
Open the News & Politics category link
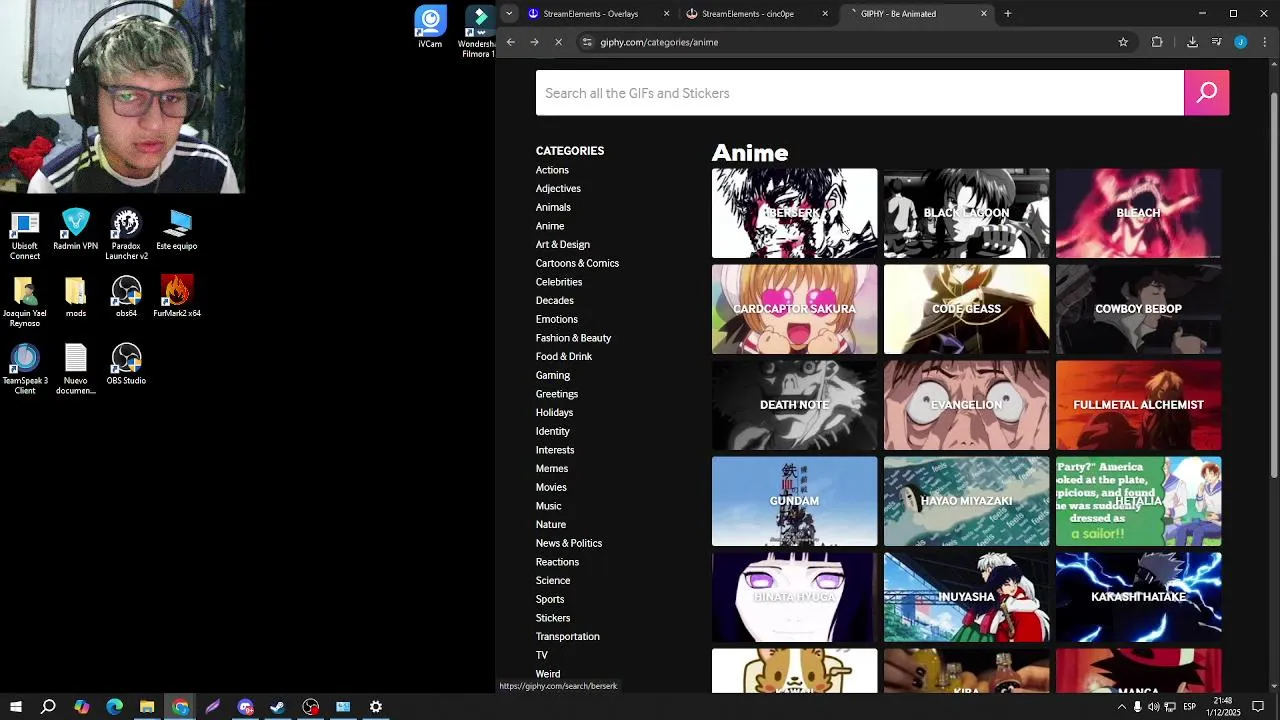pos(569,543)
